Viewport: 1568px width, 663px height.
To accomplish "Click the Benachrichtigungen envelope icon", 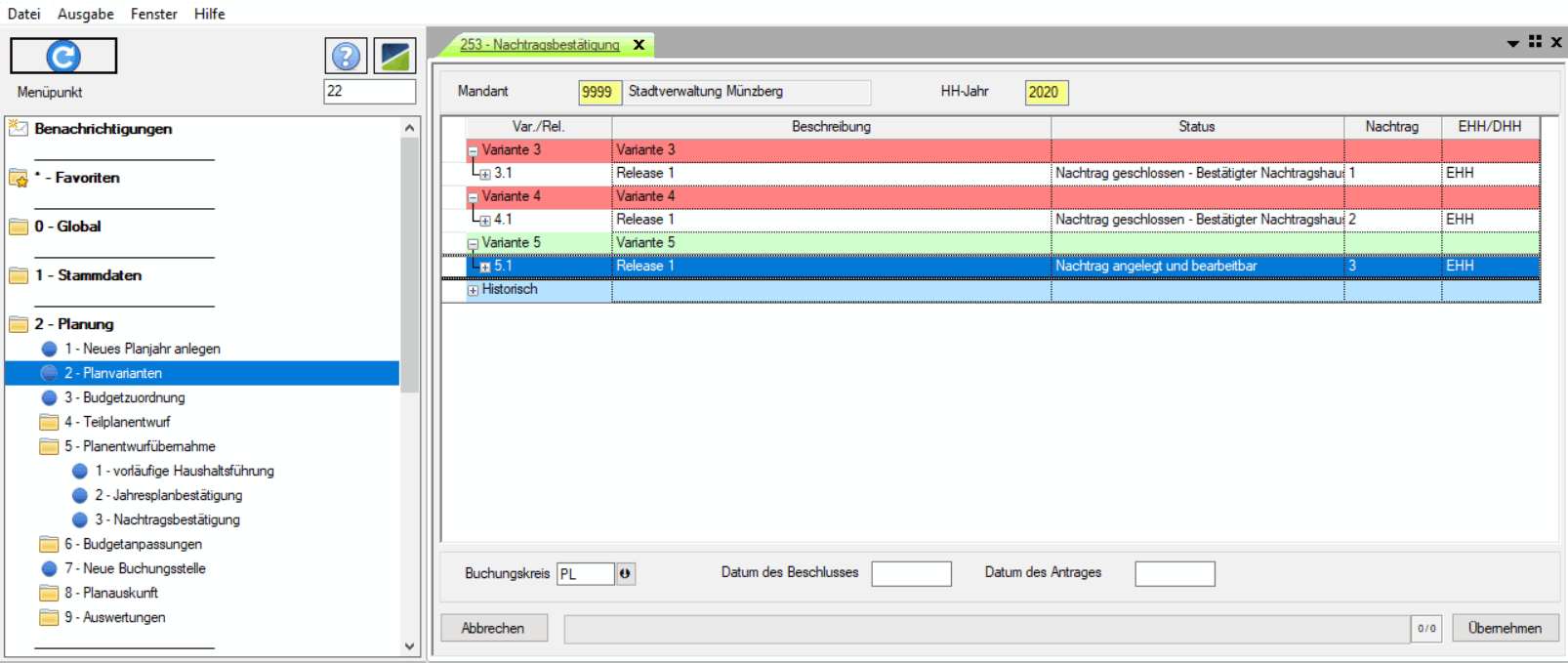I will 18,129.
